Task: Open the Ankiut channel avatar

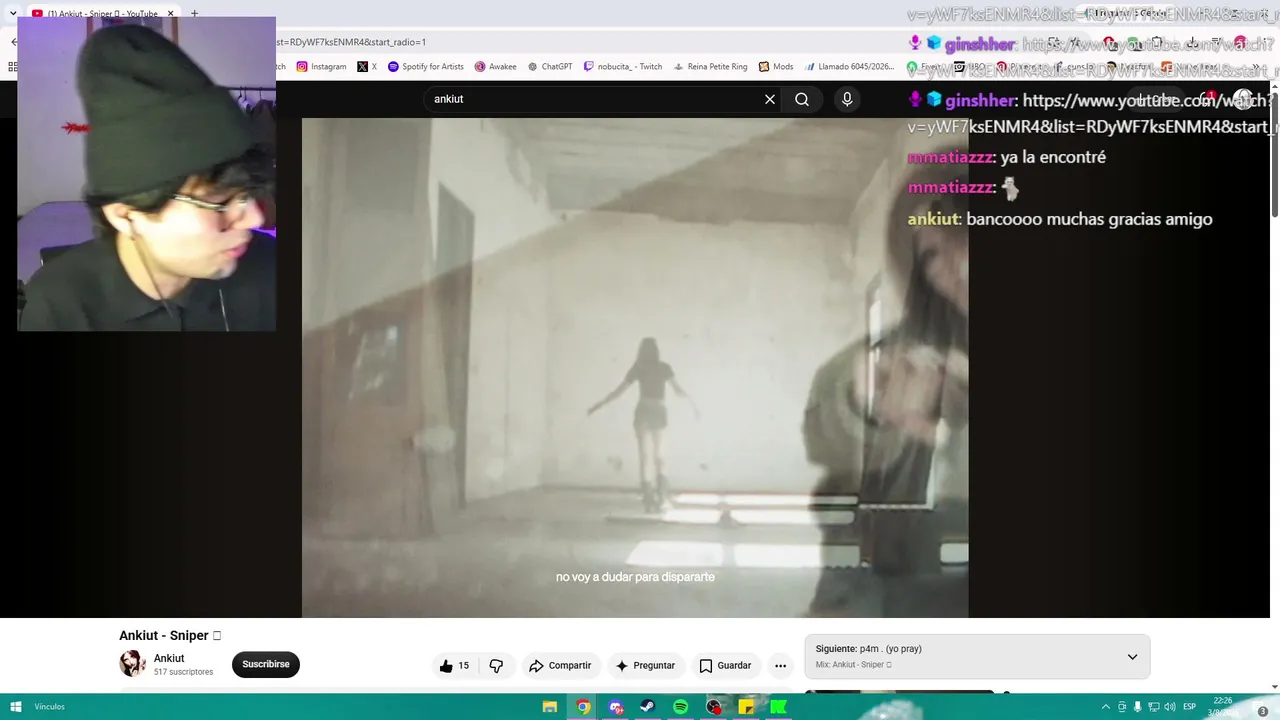Action: coord(133,664)
